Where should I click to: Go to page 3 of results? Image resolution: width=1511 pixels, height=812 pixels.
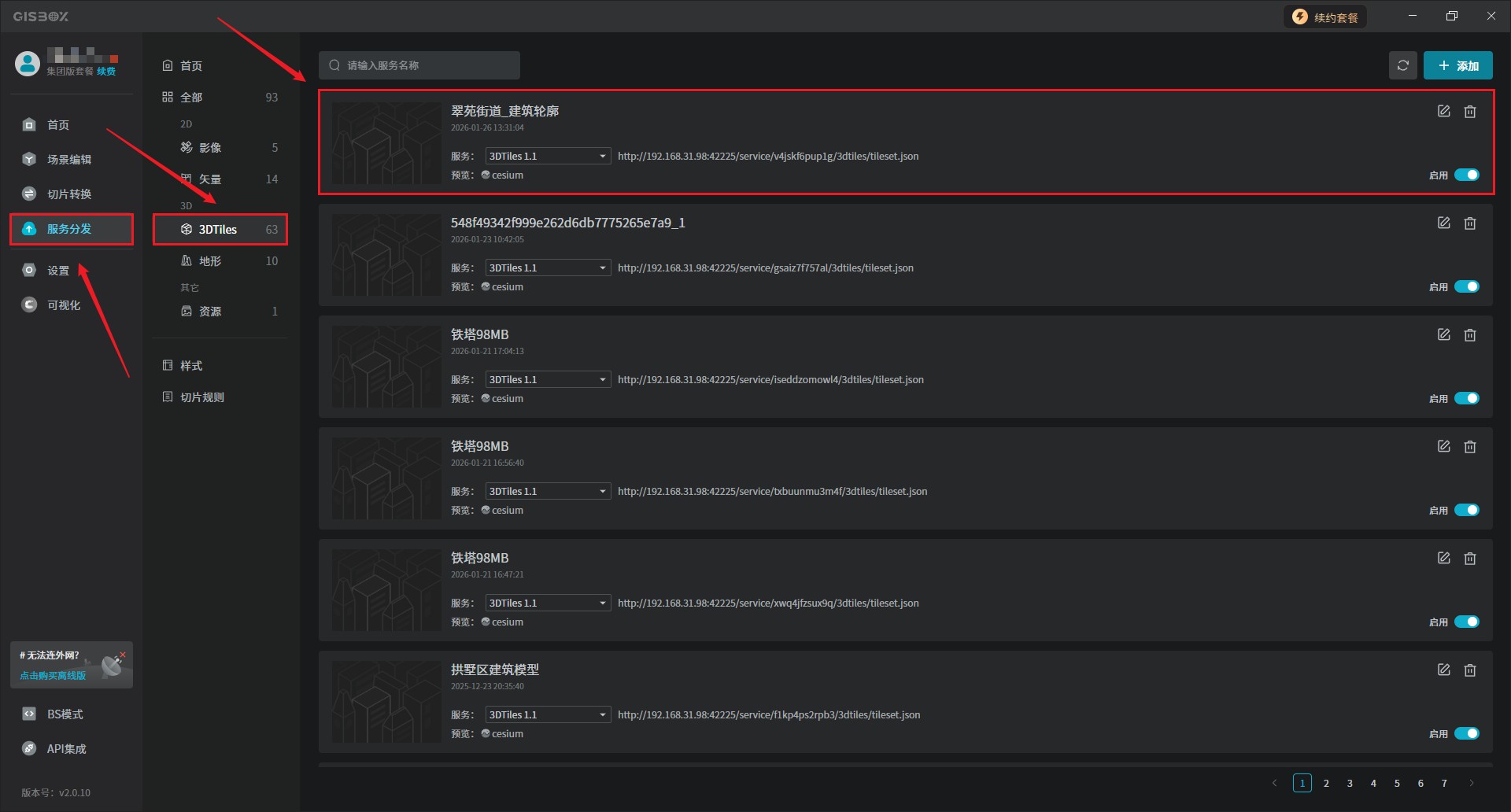(1350, 783)
